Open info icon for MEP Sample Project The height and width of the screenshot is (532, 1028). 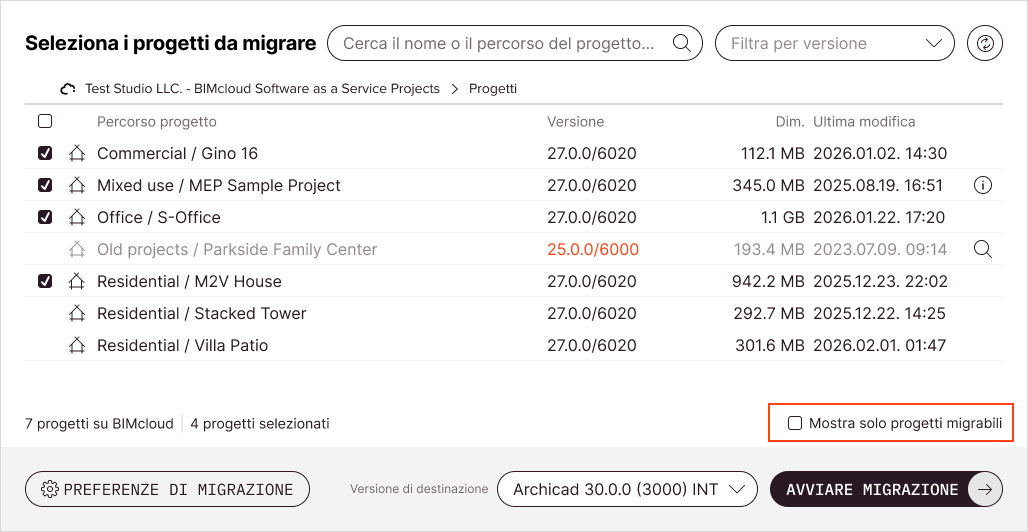coord(983,186)
